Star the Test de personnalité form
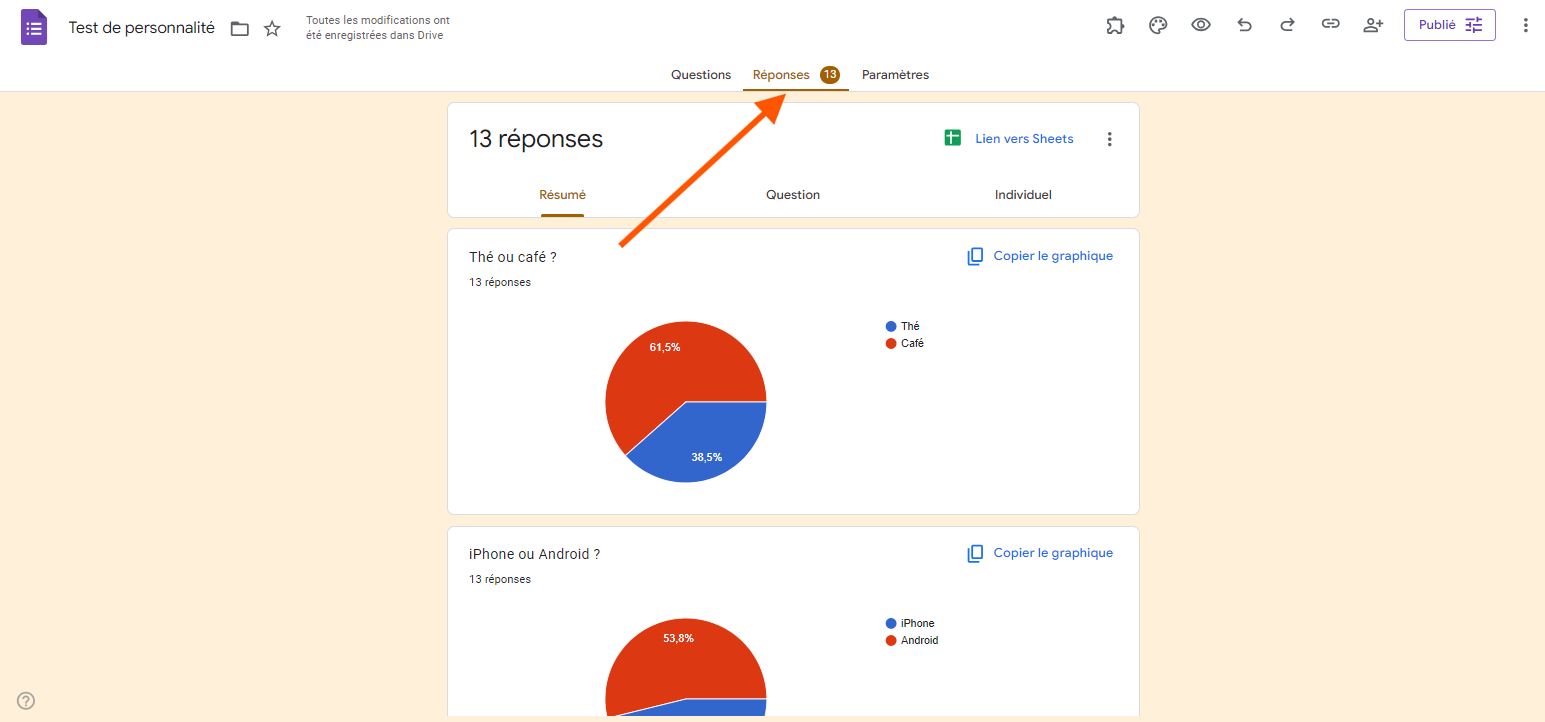The height and width of the screenshot is (722, 1545). (272, 28)
